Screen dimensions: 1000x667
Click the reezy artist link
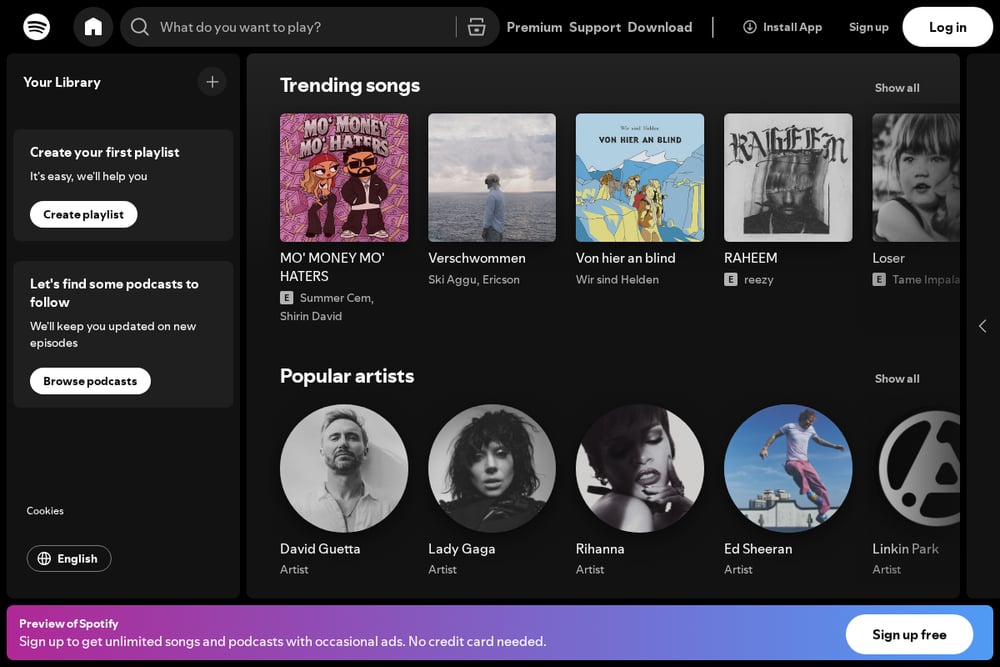point(758,279)
